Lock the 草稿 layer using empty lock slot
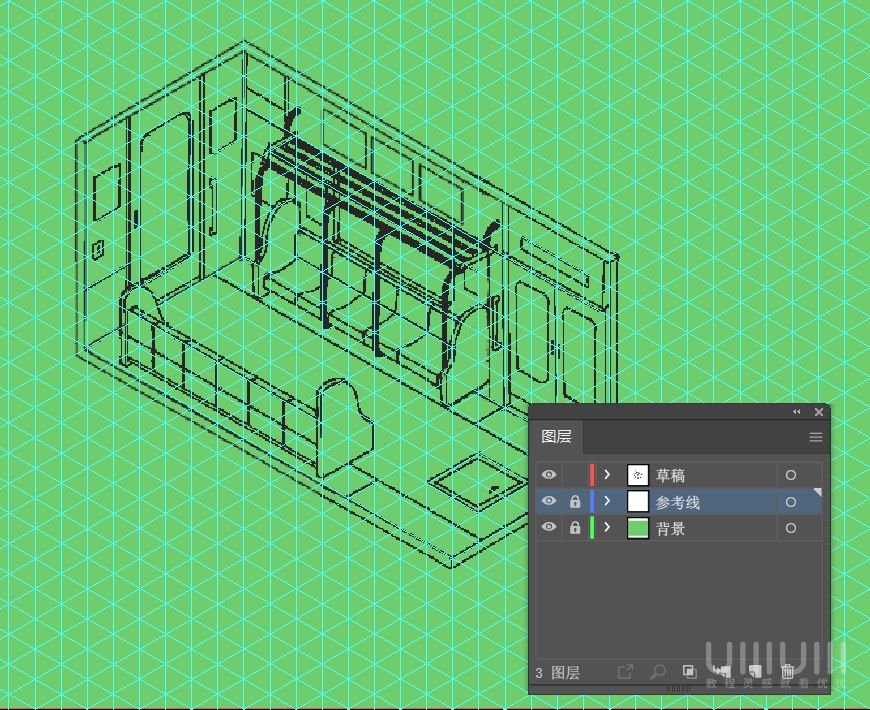The height and width of the screenshot is (710, 870). pyautogui.click(x=574, y=475)
